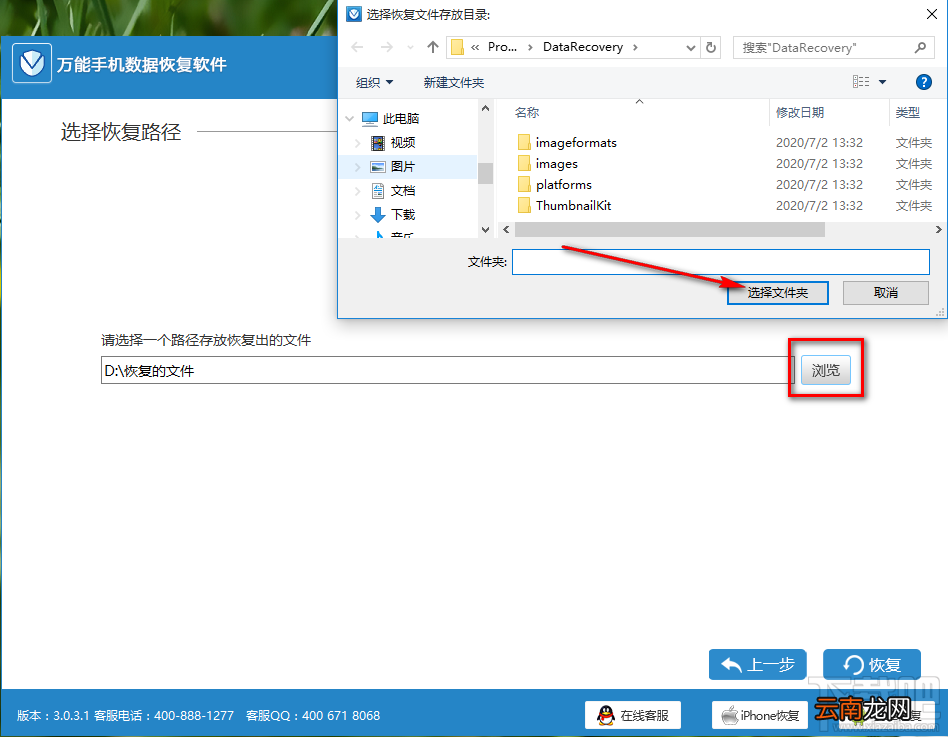Expand the DataRecovery breadcrumb chevron
Image resolution: width=948 pixels, height=737 pixels.
click(x=635, y=47)
